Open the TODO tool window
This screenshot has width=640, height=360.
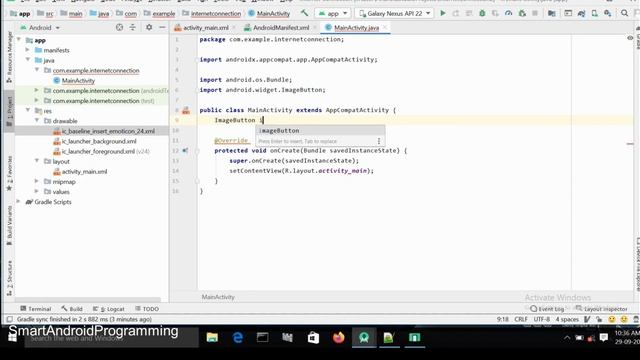coord(147,309)
